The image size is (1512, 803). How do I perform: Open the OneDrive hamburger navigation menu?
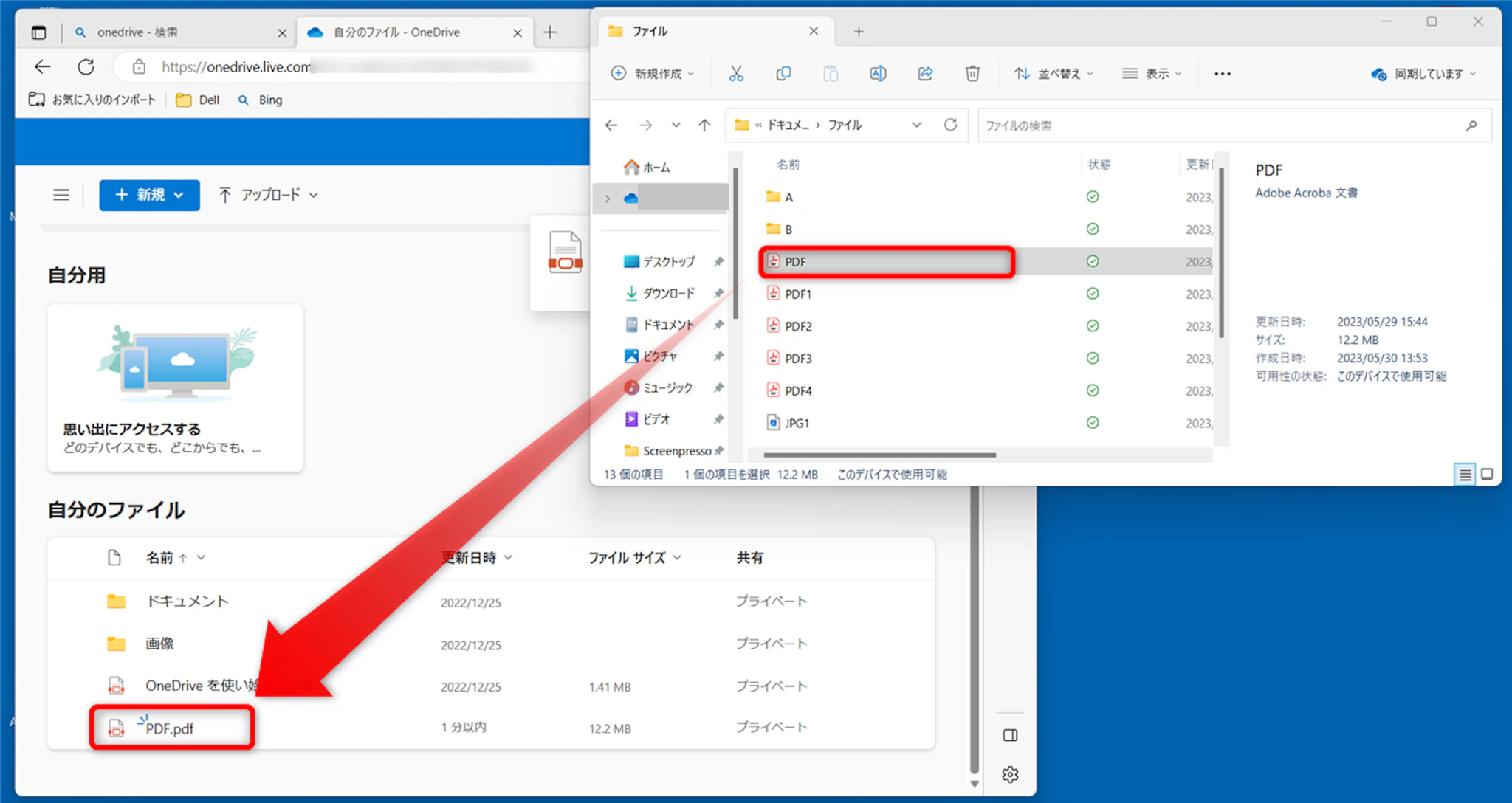point(61,195)
